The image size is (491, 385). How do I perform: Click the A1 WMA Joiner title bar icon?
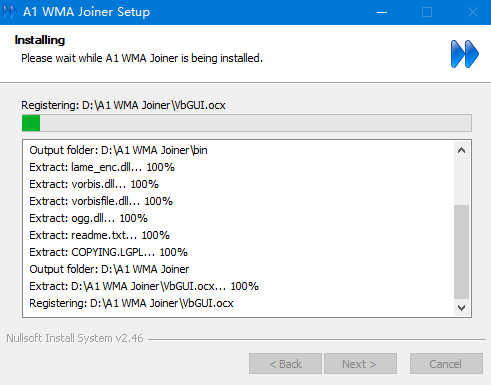10,12
